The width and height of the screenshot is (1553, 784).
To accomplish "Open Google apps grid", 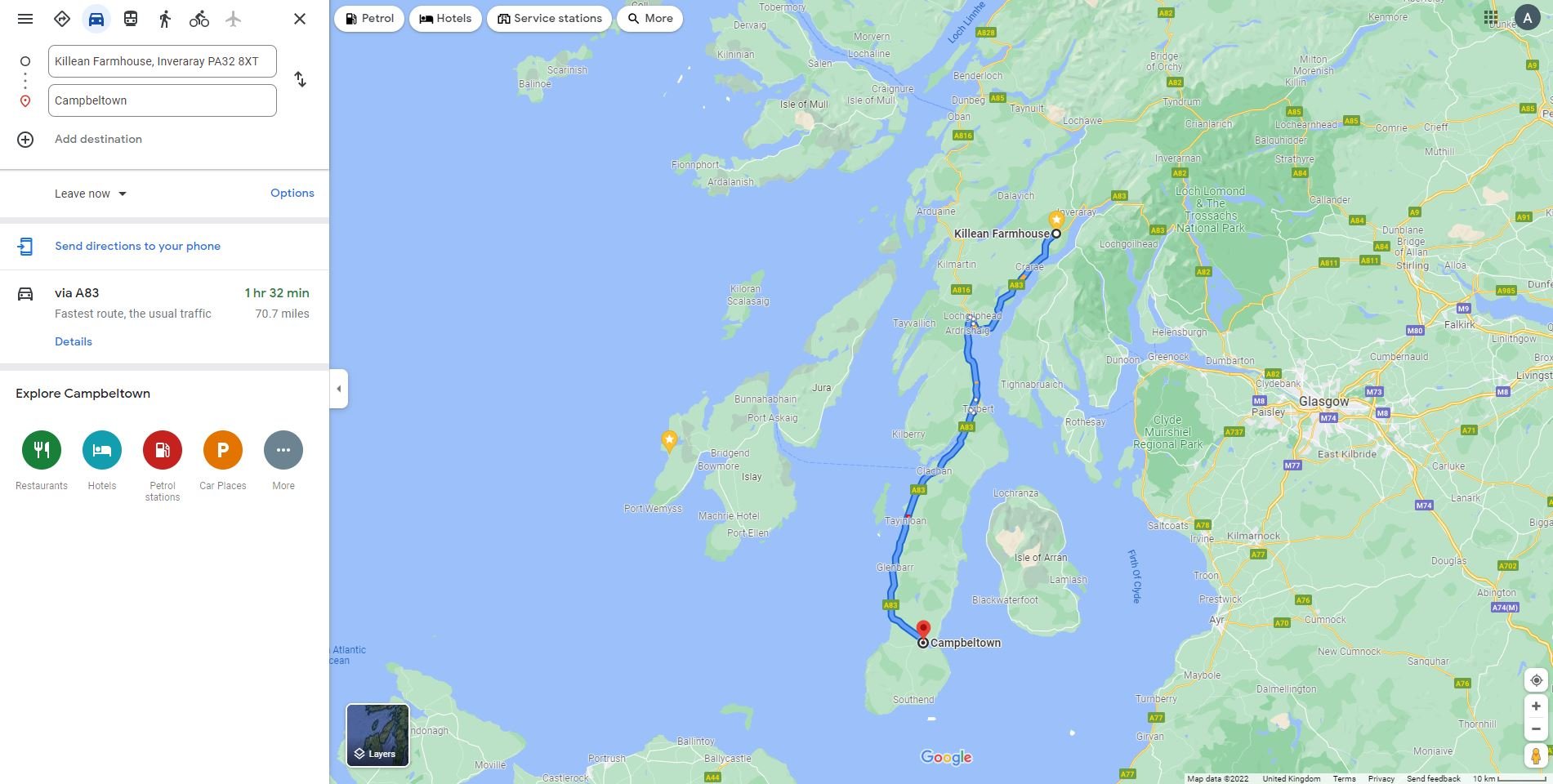I will click(1491, 17).
